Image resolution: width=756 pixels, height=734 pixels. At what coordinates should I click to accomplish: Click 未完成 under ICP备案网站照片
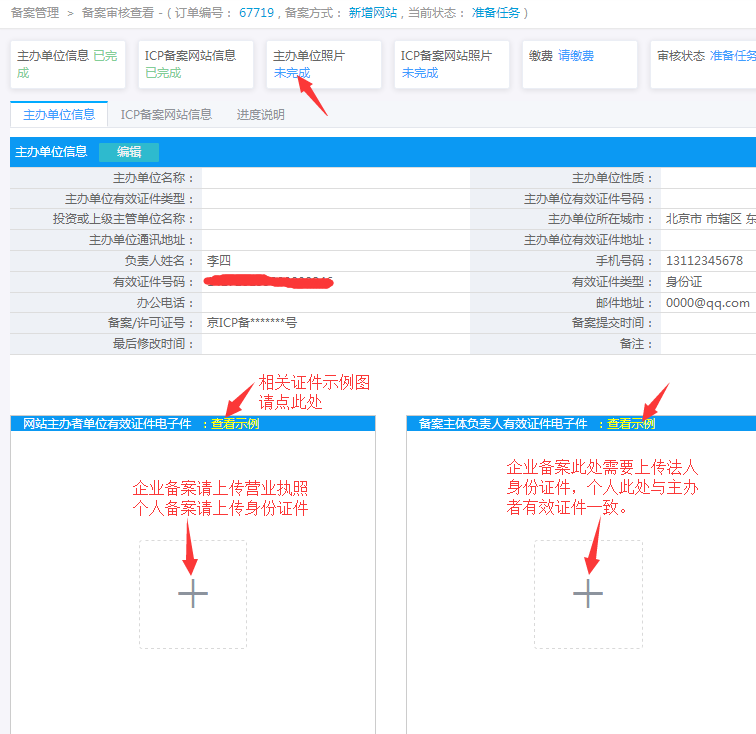420,73
